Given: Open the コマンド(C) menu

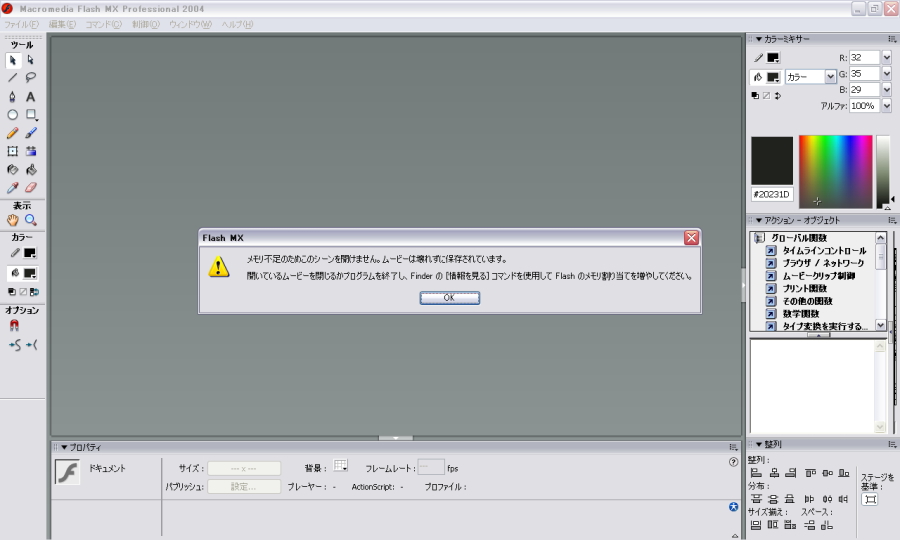Looking at the screenshot, I should [x=103, y=24].
